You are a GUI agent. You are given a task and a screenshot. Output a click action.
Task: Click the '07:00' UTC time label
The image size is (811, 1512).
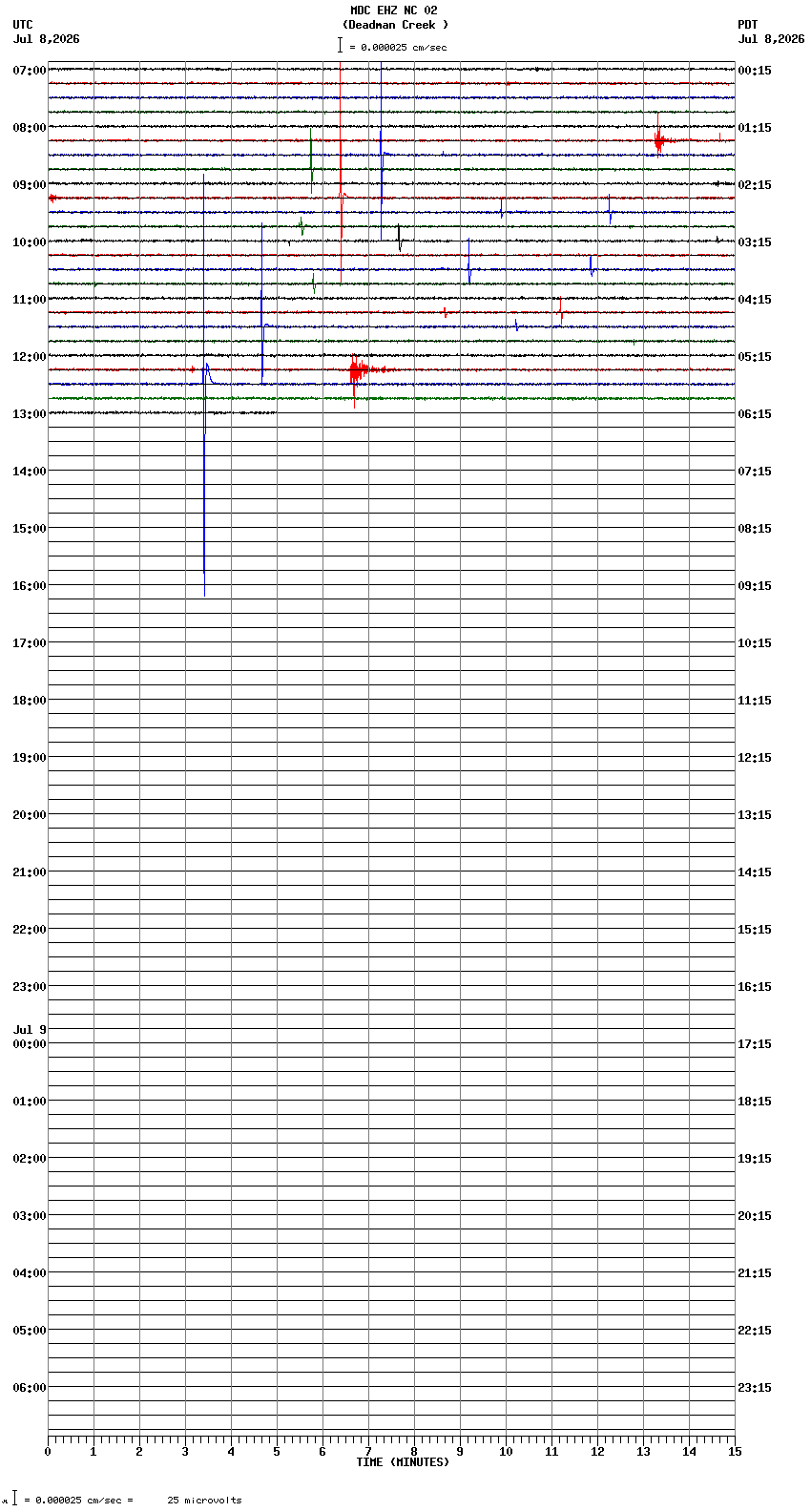tap(30, 71)
